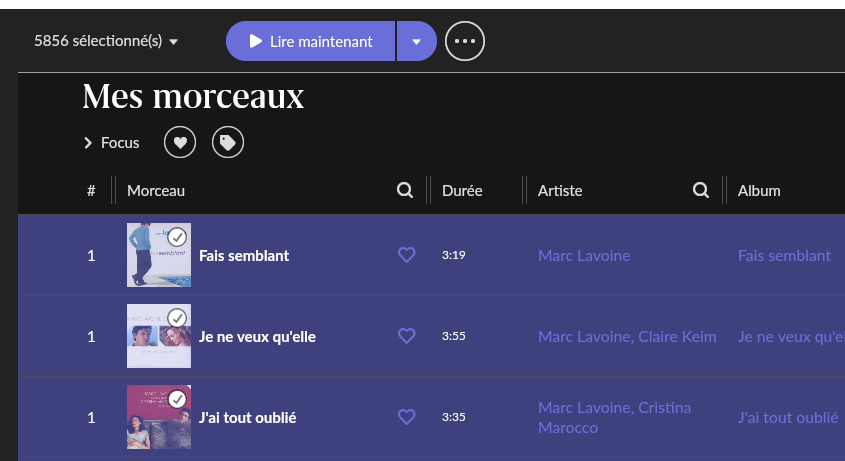The width and height of the screenshot is (845, 461).
Task: Deselect the J'ai tout oublié checkmark
Action: click(177, 399)
